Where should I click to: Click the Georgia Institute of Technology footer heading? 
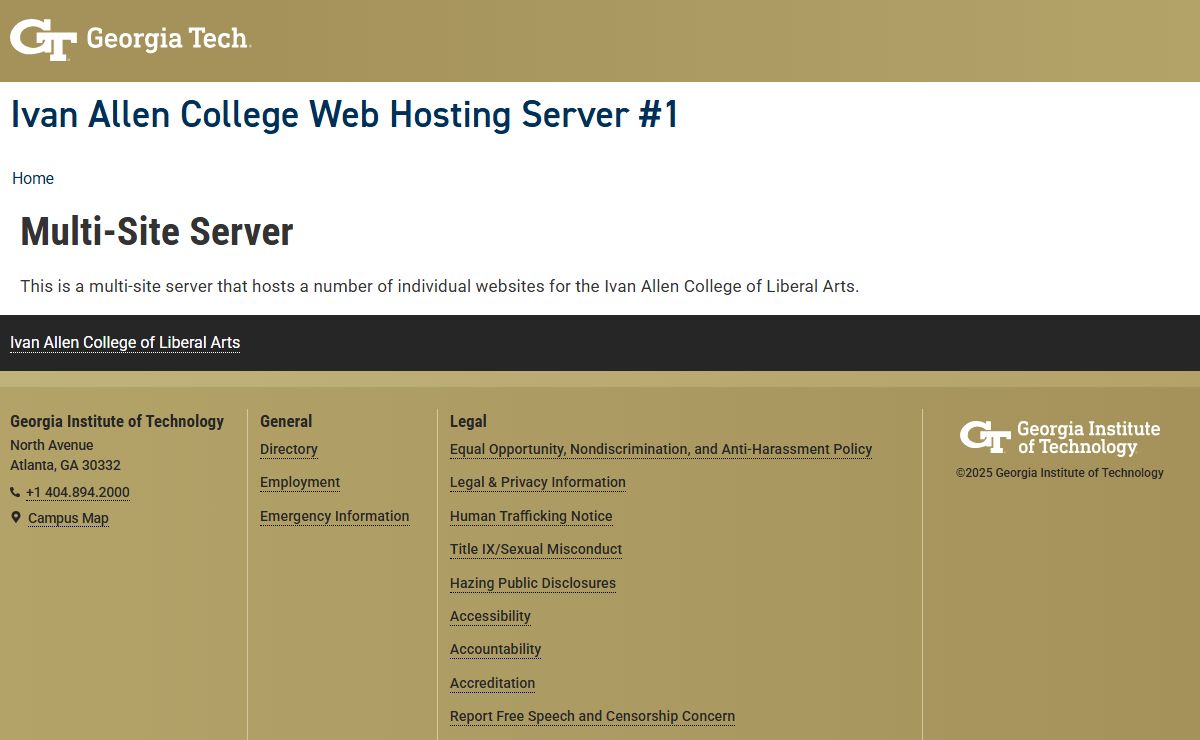coord(117,421)
